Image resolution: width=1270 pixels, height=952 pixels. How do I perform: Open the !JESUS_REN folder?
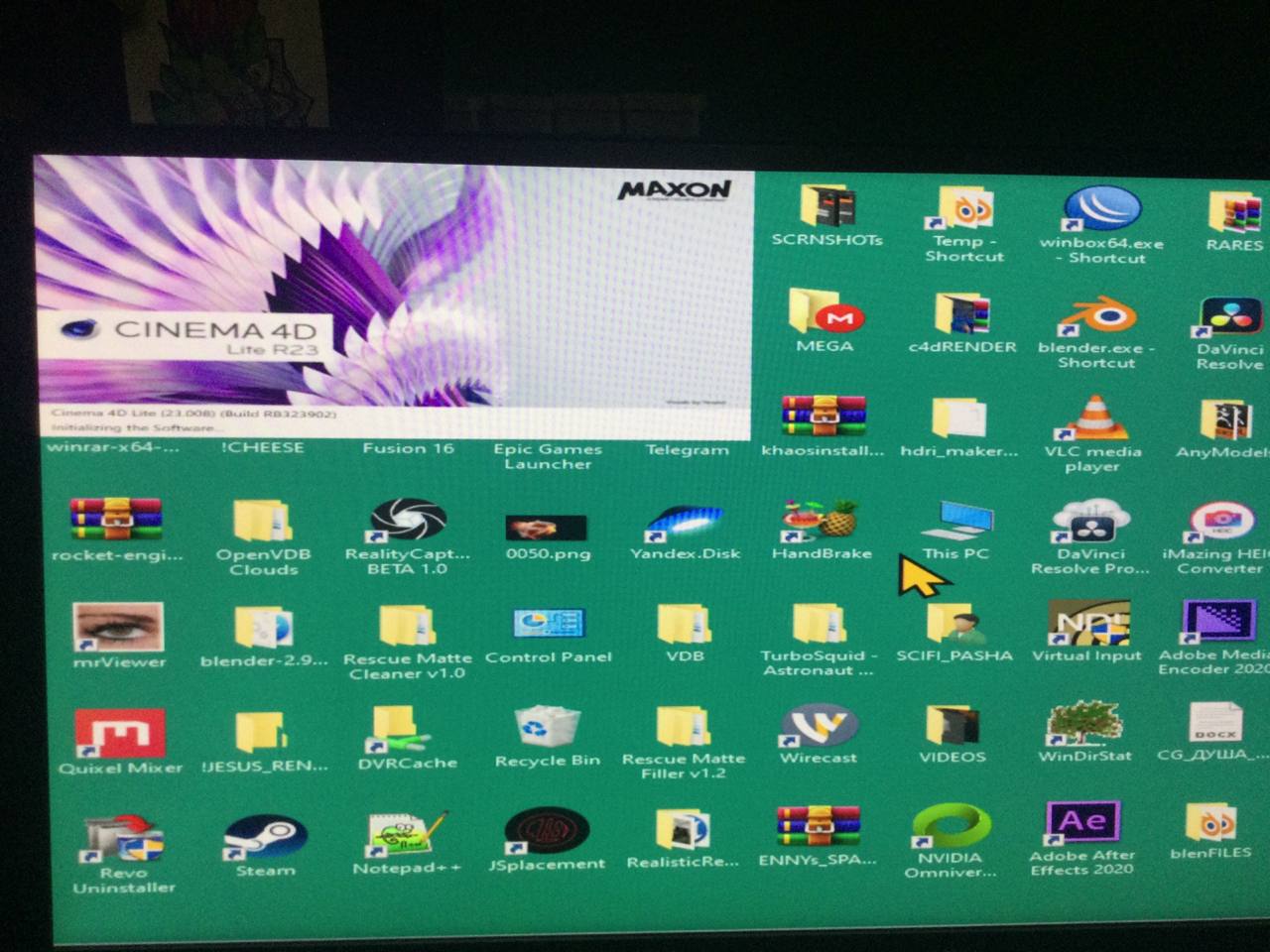[263, 733]
